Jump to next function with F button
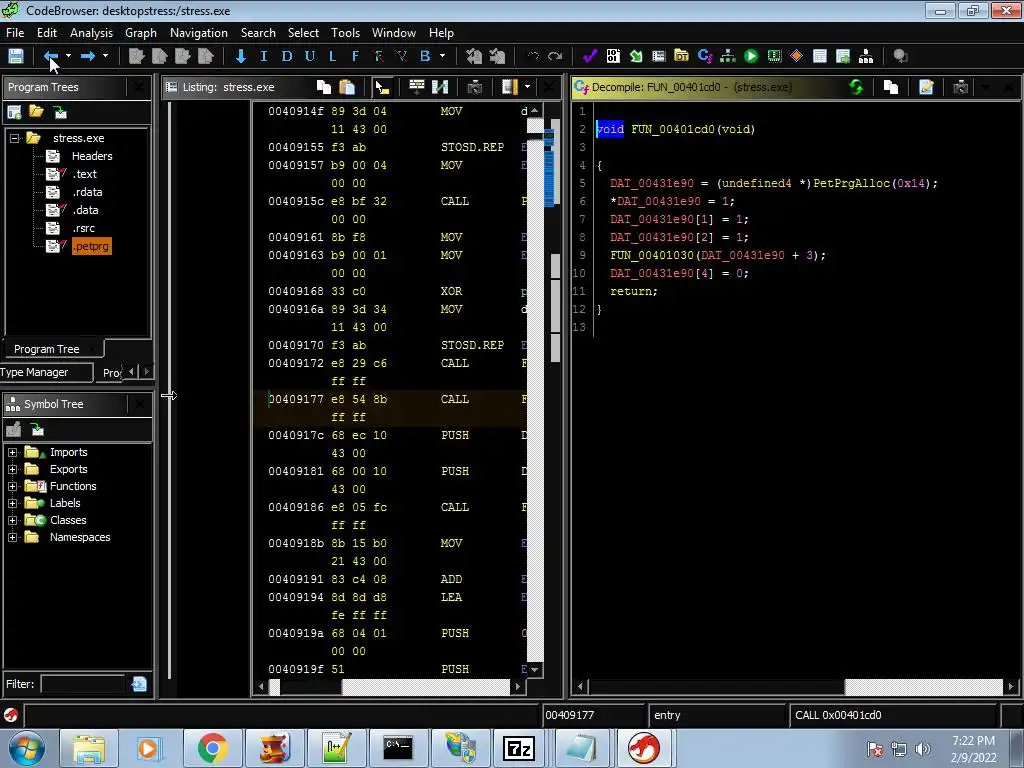The height and width of the screenshot is (768, 1024). [x=355, y=56]
